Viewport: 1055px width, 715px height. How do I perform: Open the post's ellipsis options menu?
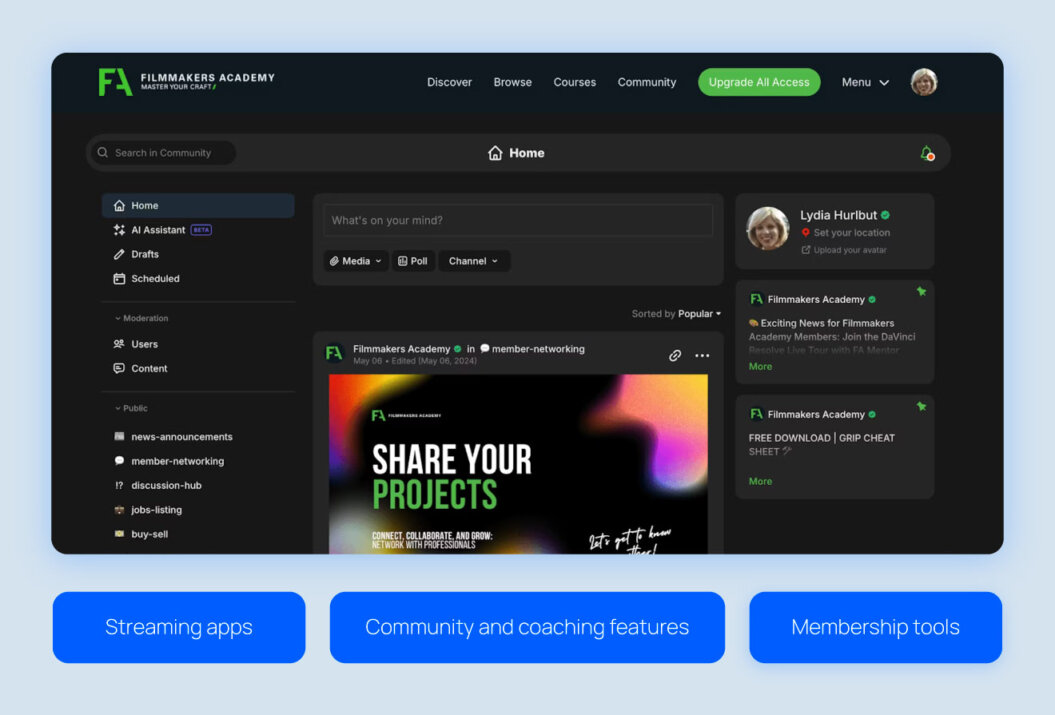click(702, 355)
